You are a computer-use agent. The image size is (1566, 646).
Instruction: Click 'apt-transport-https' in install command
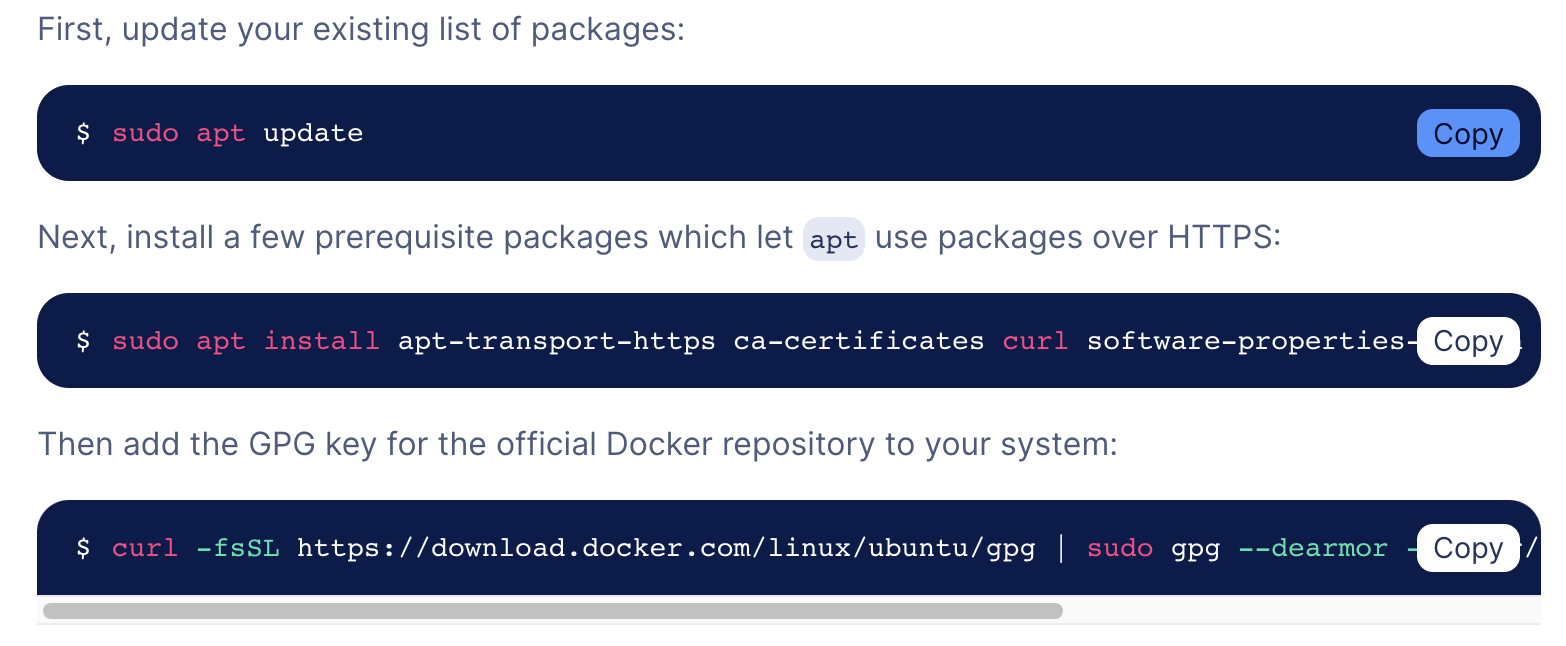557,341
